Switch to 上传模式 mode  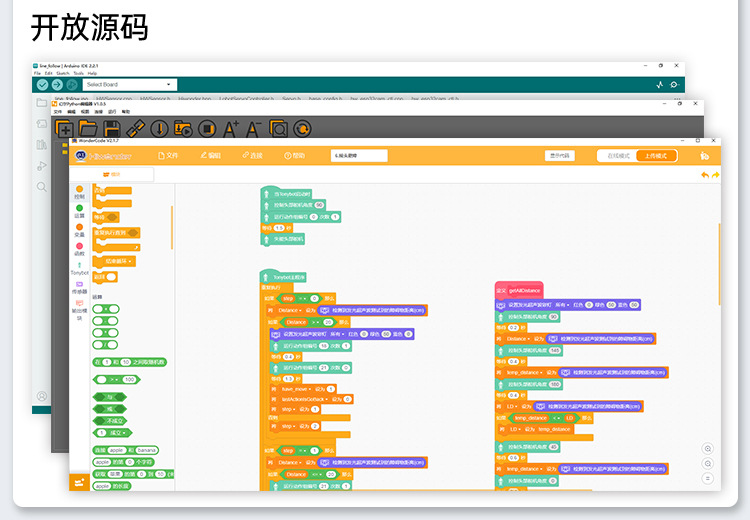tap(656, 155)
